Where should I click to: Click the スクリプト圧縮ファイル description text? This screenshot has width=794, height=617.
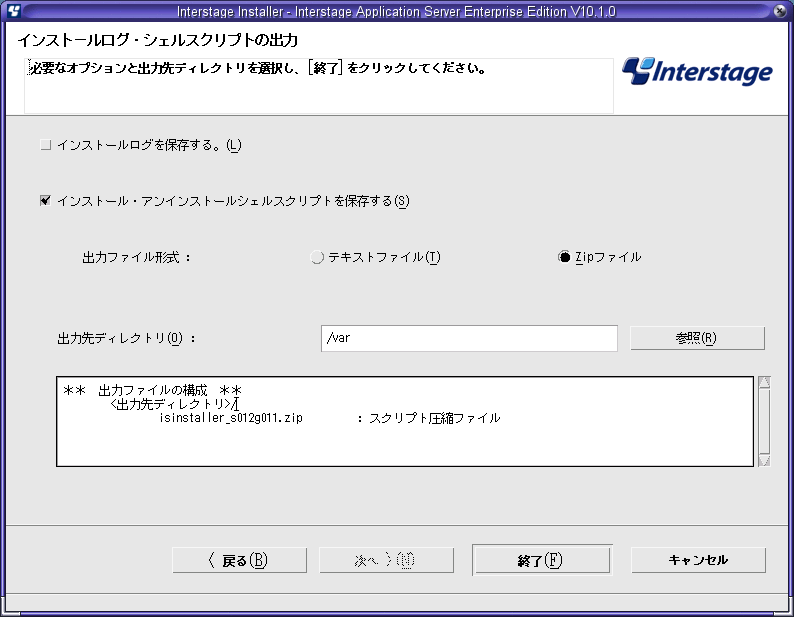[434, 418]
